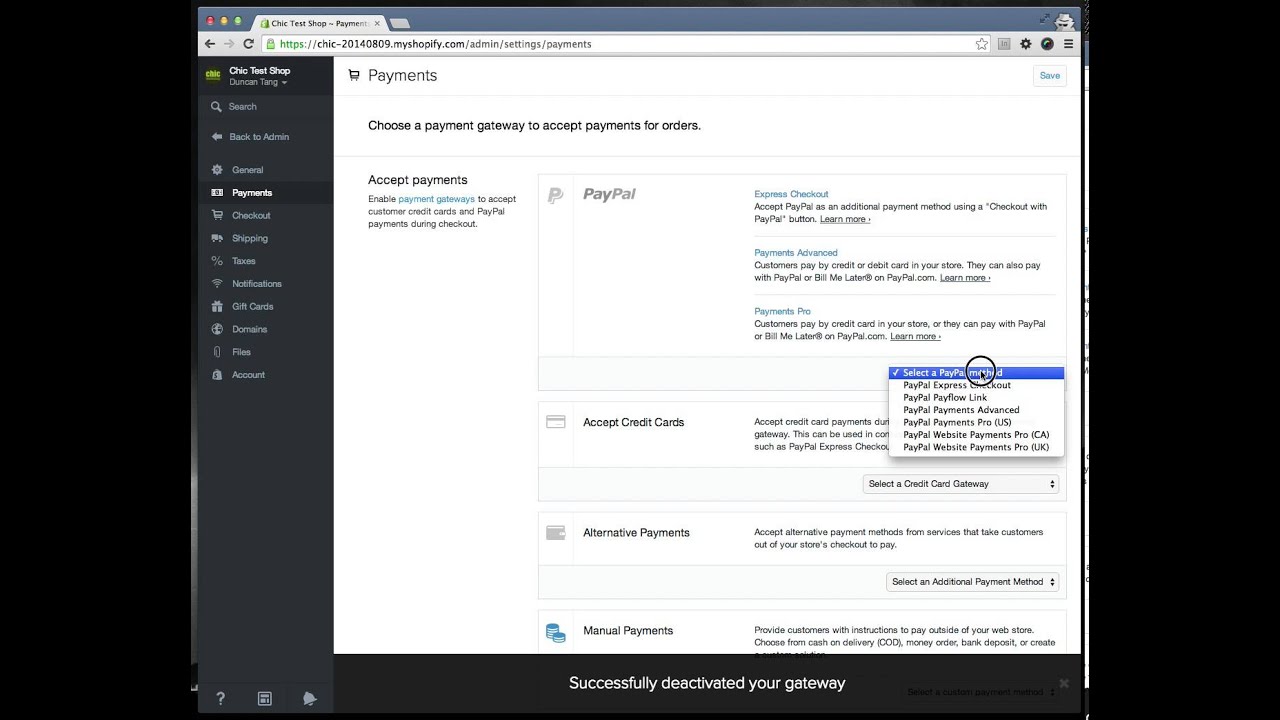1280x720 pixels.
Task: Click the Files paperclip icon
Action: coord(217,352)
